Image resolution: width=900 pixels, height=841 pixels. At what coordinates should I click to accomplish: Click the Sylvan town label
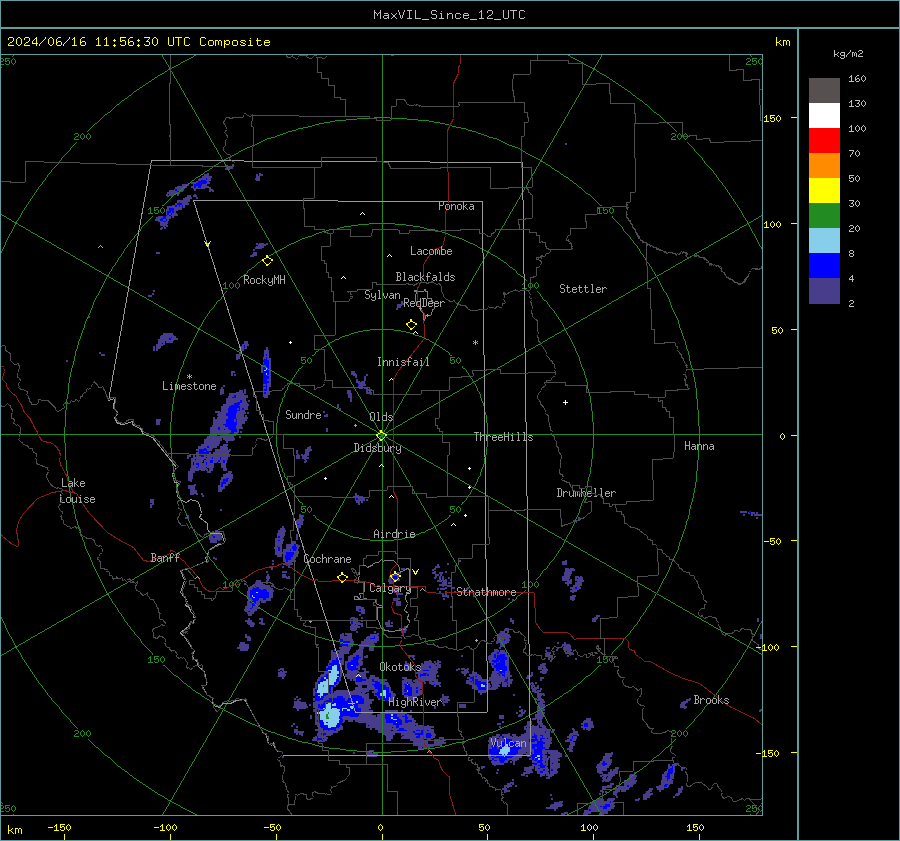pyautogui.click(x=382, y=295)
